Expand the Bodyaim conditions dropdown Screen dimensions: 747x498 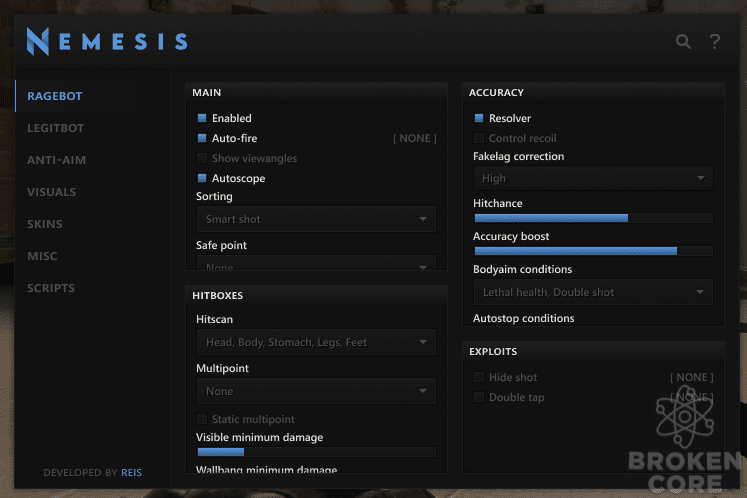593,292
